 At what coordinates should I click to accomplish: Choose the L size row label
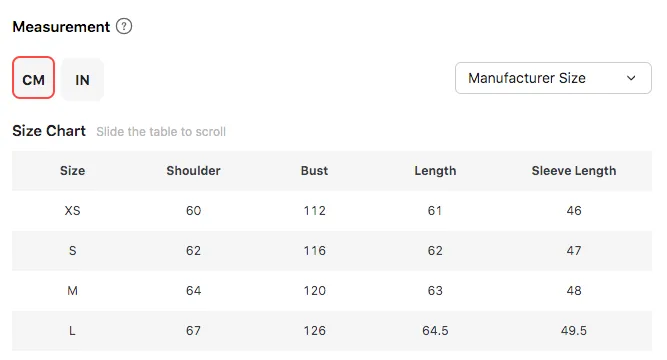pos(72,331)
